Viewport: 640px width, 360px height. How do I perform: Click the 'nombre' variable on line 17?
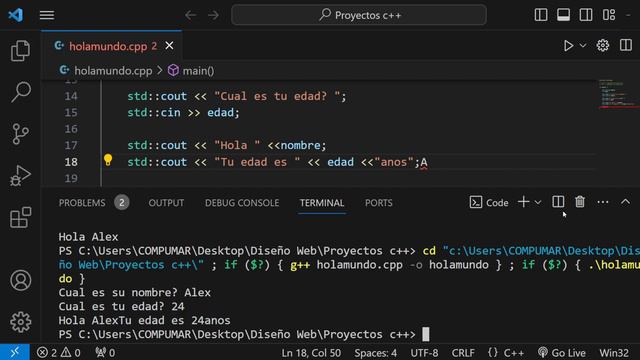[300, 145]
